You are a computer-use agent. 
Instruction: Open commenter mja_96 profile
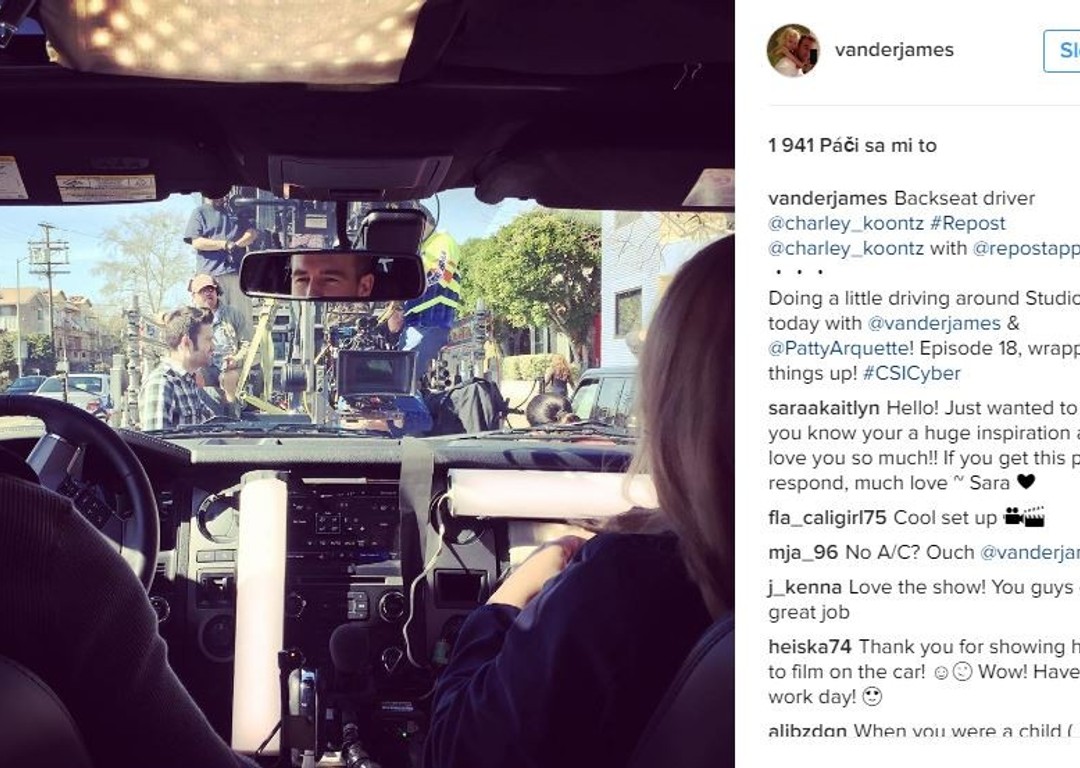pyautogui.click(x=803, y=552)
